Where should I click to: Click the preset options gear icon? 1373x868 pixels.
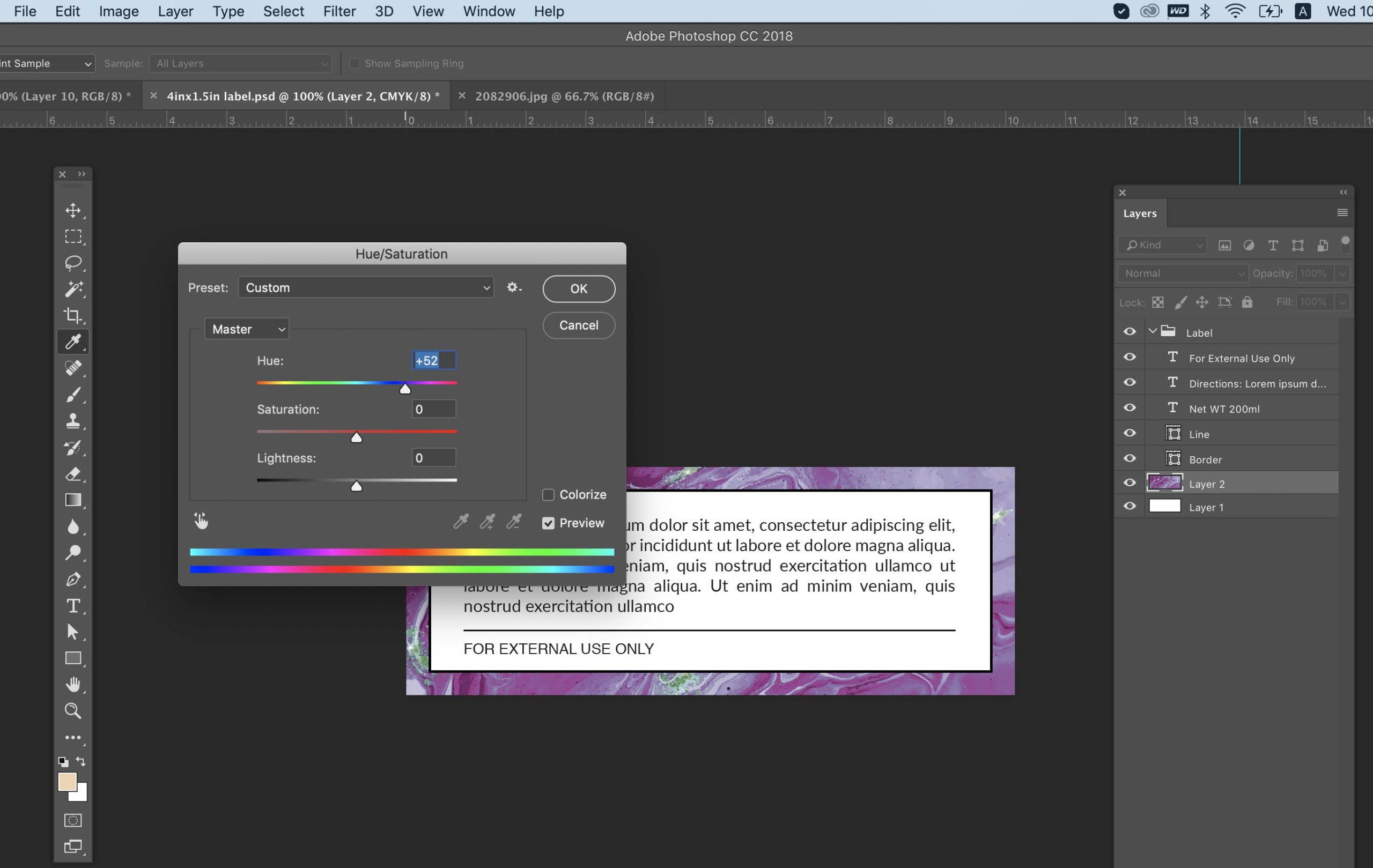pyautogui.click(x=513, y=288)
